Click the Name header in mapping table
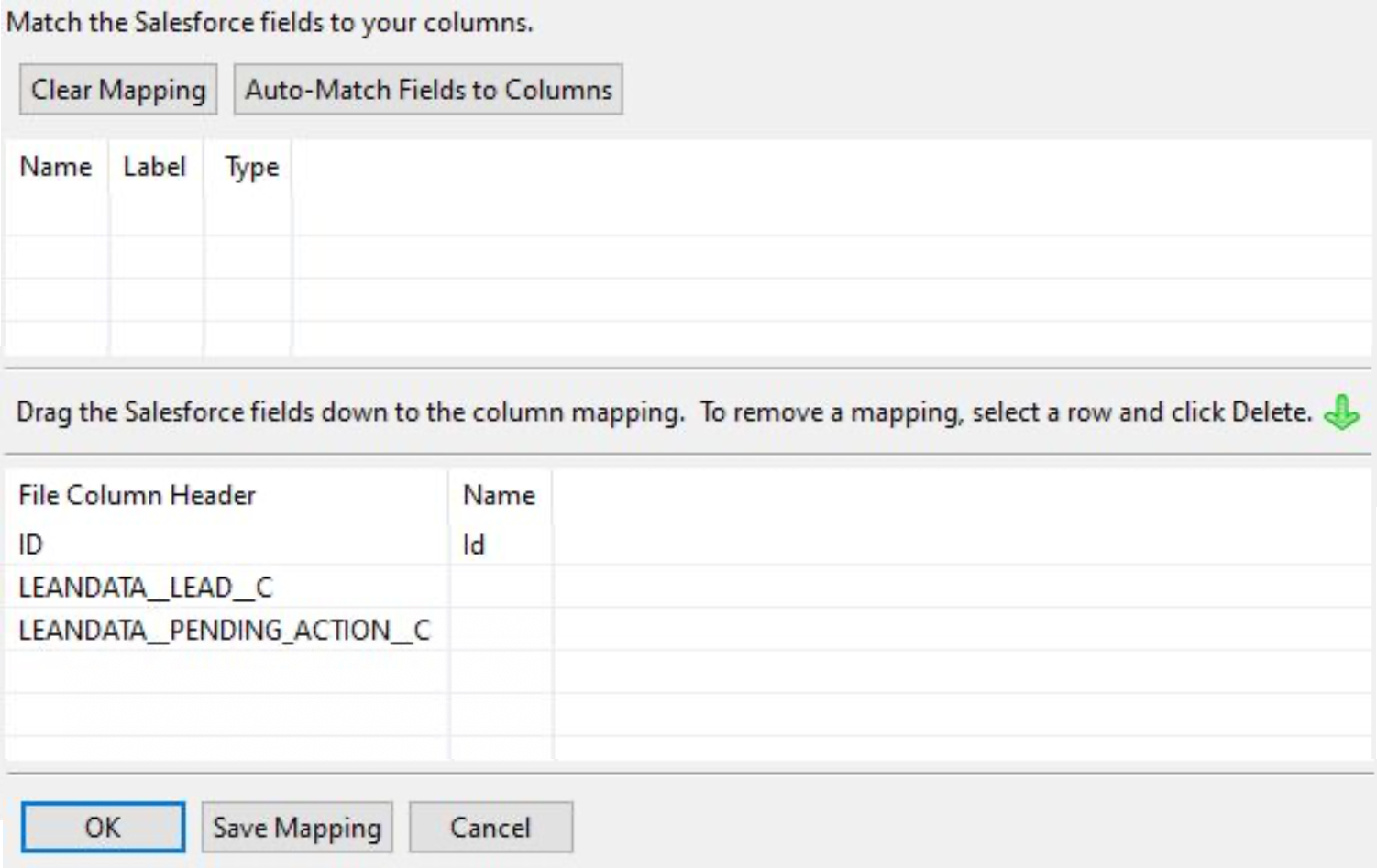 click(500, 495)
